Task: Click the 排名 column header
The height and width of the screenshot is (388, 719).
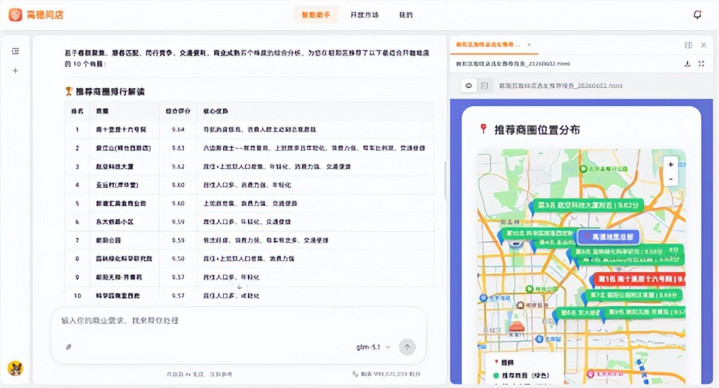Action: click(77, 111)
